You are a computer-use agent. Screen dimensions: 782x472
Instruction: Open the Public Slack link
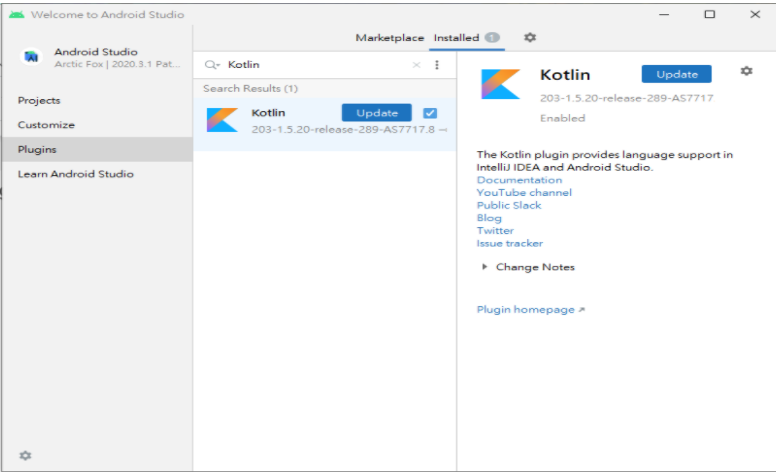point(509,205)
